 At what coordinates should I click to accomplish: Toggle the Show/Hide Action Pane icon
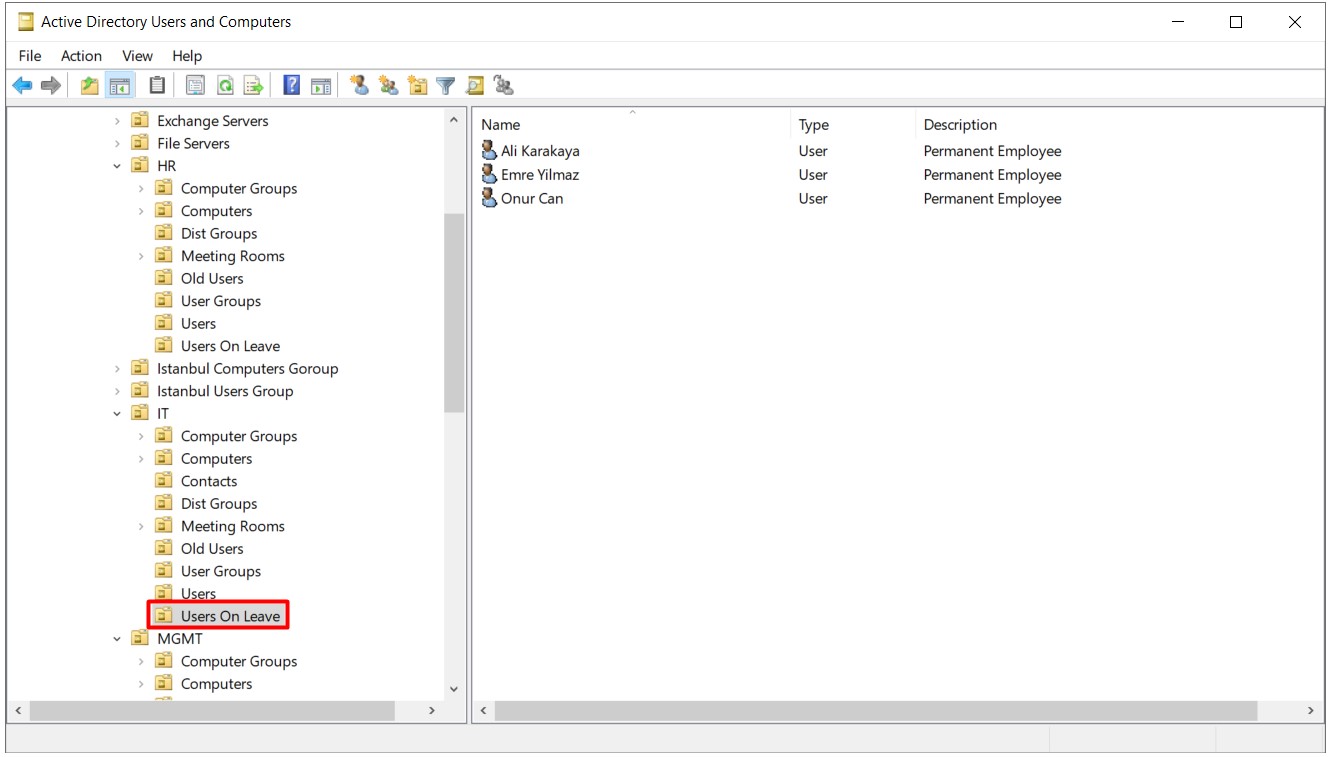point(321,86)
